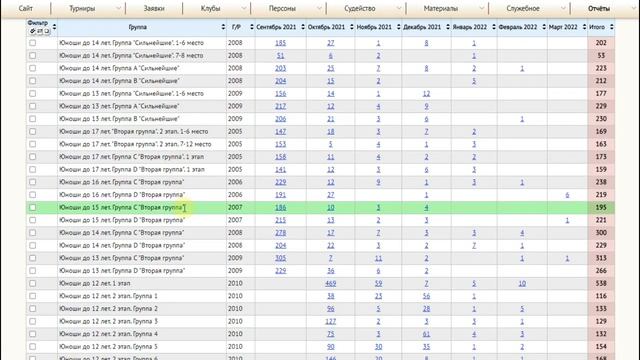Open the Отчёты menu item
Viewport: 640px width, 360px height.
[599, 8]
